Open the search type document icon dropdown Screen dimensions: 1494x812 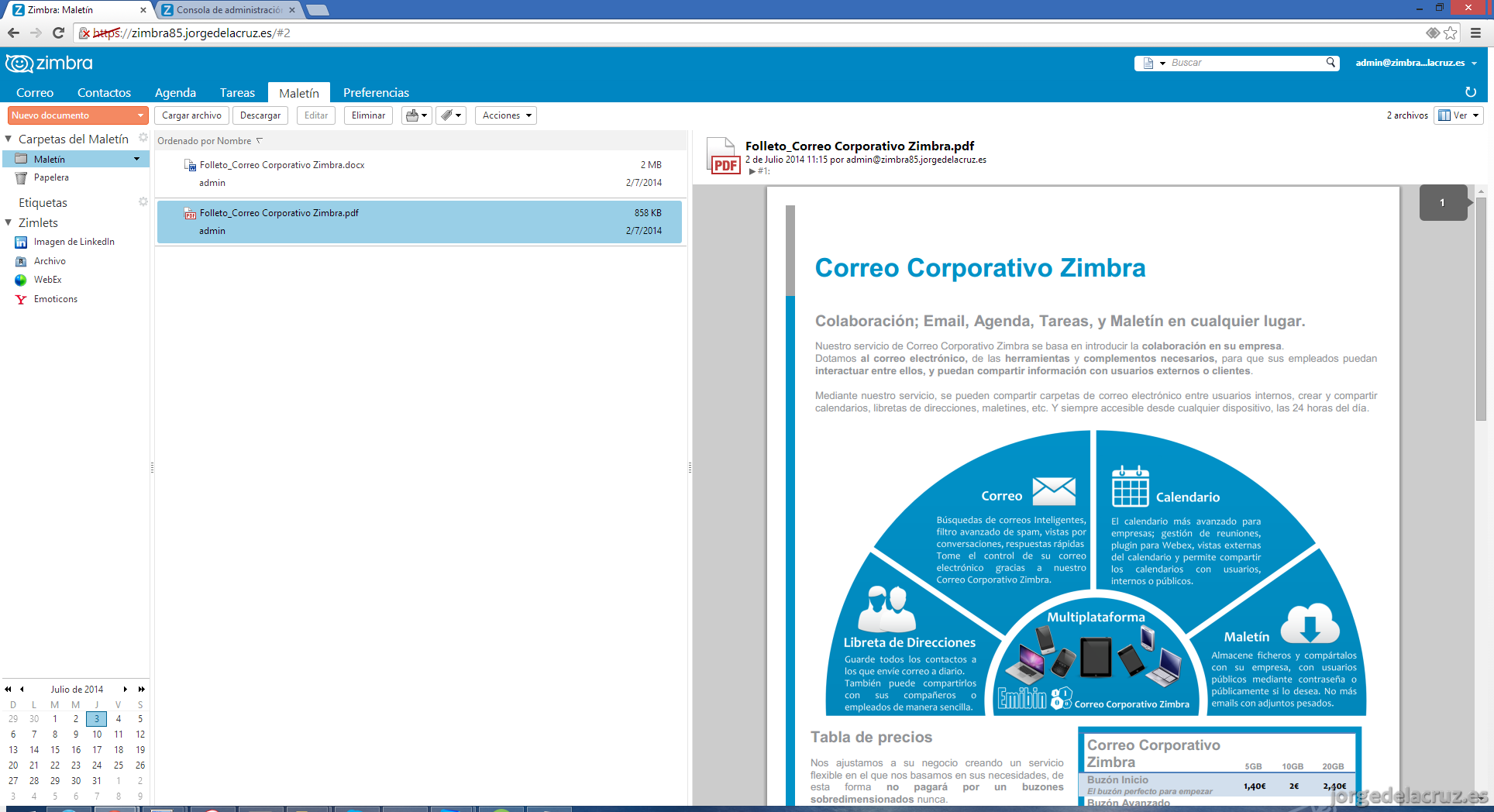pyautogui.click(x=1154, y=63)
